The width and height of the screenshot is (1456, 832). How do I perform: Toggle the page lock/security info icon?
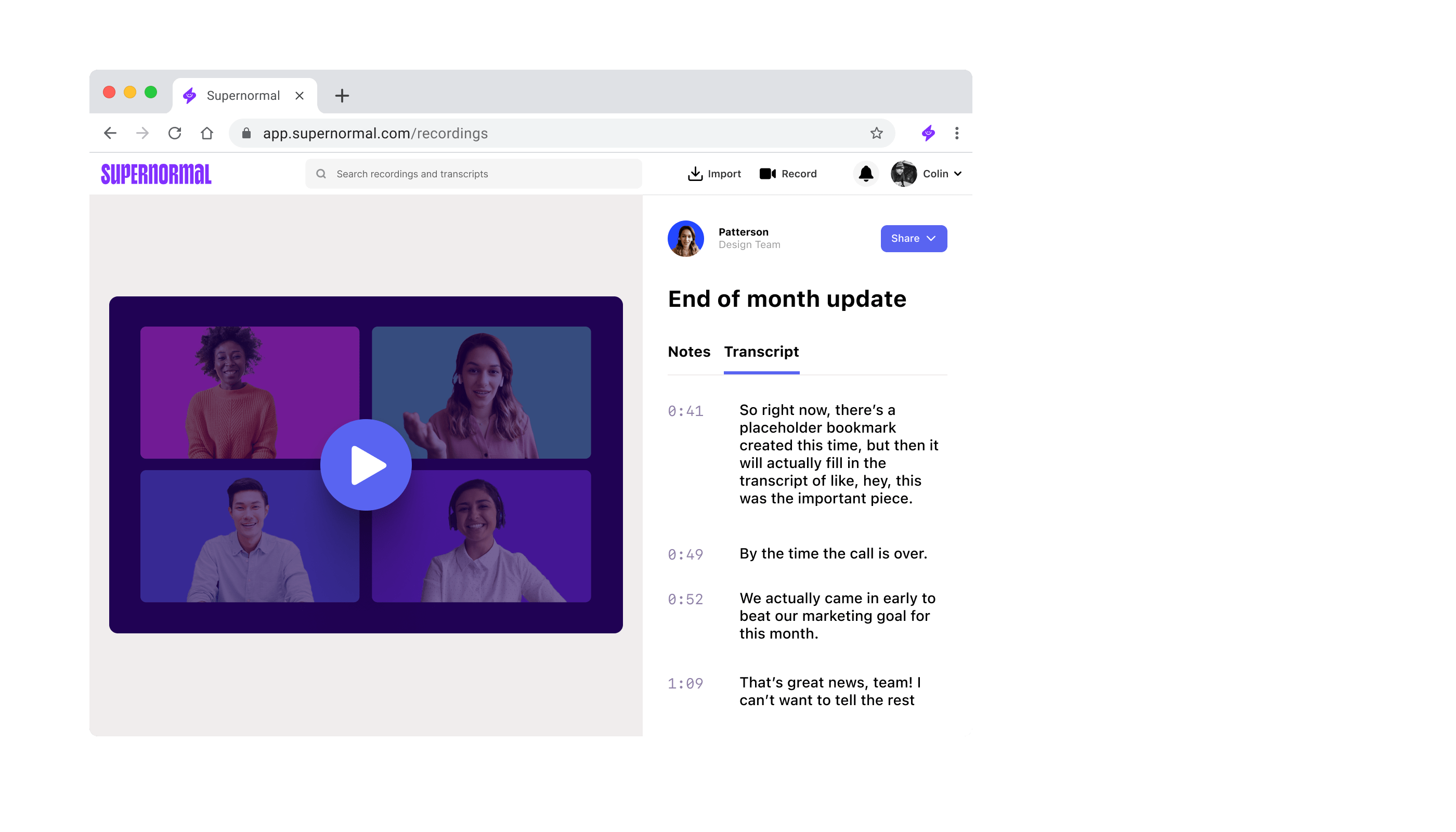(x=246, y=133)
